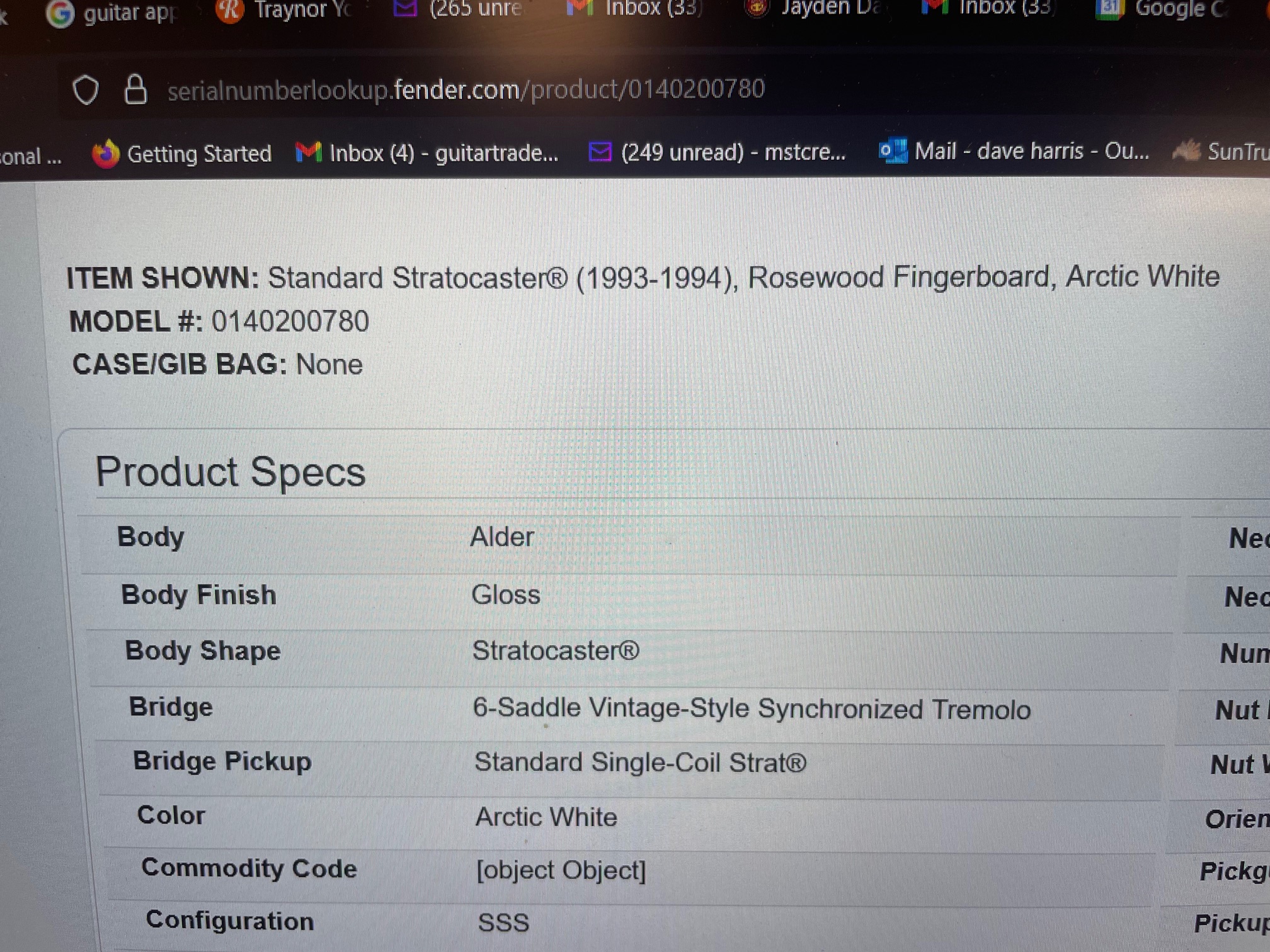Click the model number 0140200780 text

point(290,321)
